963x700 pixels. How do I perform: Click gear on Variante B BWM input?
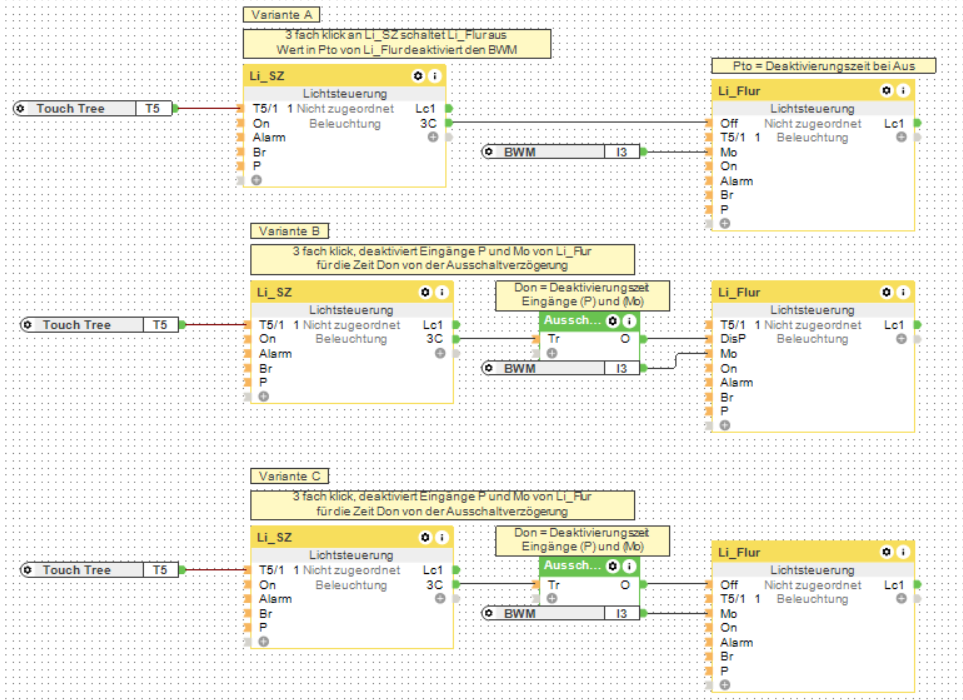click(x=489, y=368)
